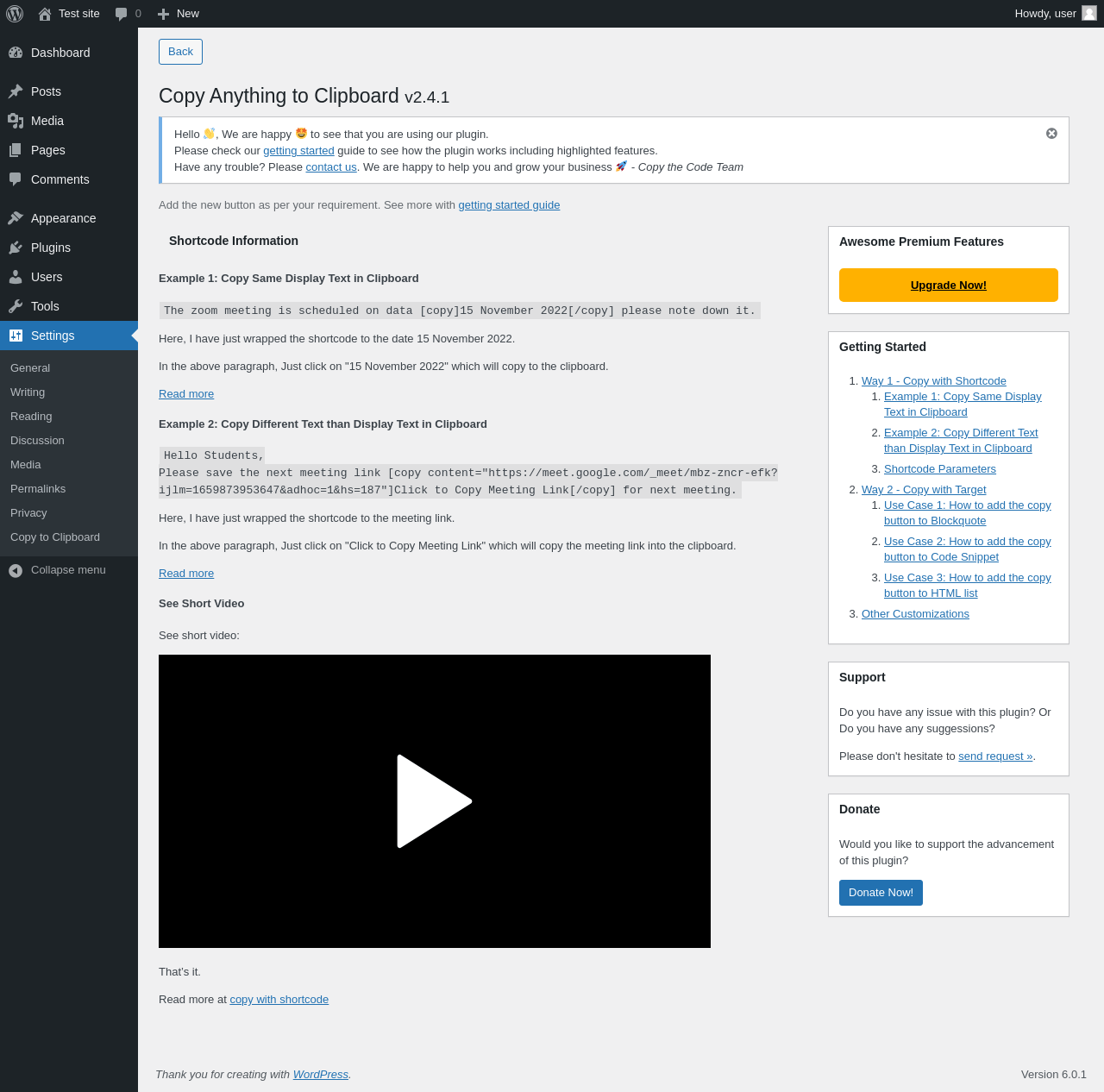Image resolution: width=1104 pixels, height=1092 pixels.
Task: Open Writing settings submenu
Action: (x=28, y=392)
